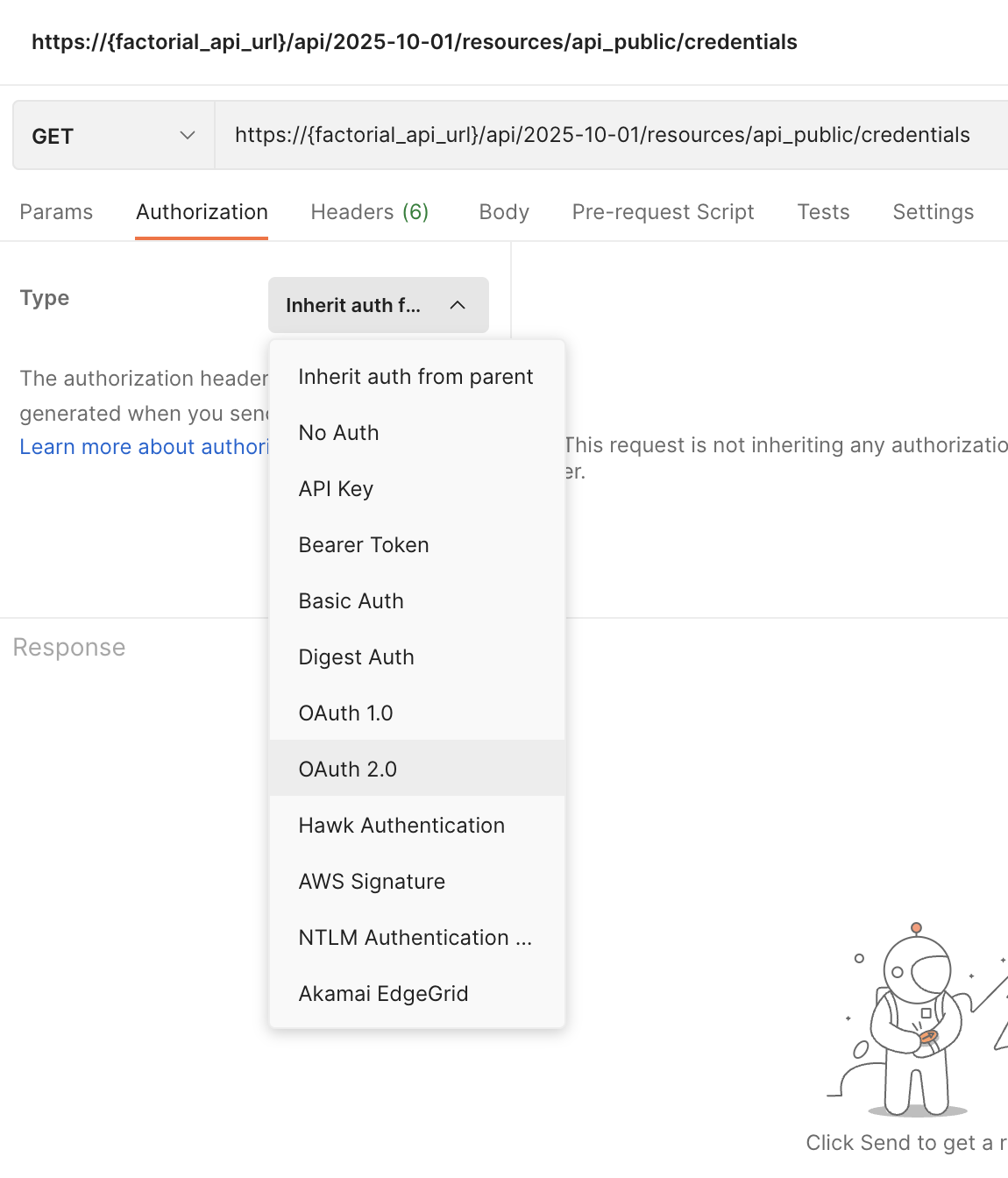Select the Authorization tab
The width and height of the screenshot is (1008, 1178).
point(202,212)
